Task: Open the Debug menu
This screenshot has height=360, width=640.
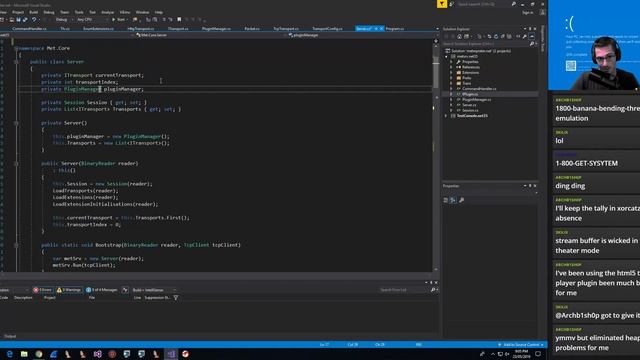Action: (49, 12)
